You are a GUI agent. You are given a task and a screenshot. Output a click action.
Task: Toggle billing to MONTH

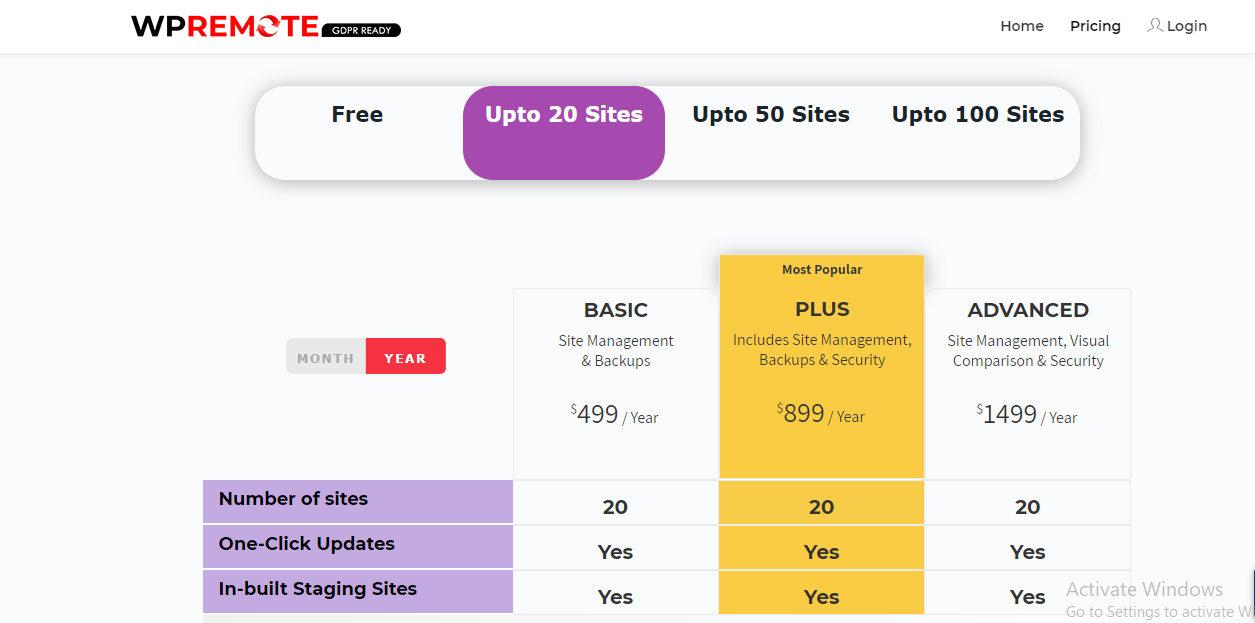[x=326, y=357]
